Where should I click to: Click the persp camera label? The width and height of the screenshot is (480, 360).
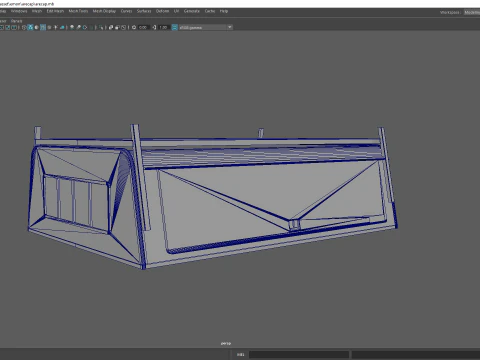[x=226, y=343]
